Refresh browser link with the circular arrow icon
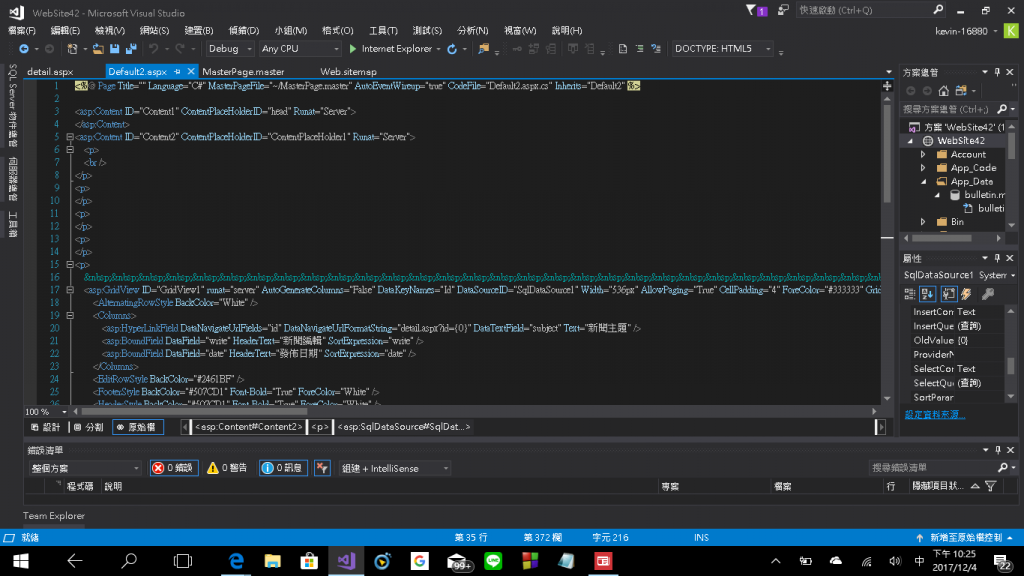Image resolution: width=1024 pixels, height=576 pixels. tap(452, 49)
